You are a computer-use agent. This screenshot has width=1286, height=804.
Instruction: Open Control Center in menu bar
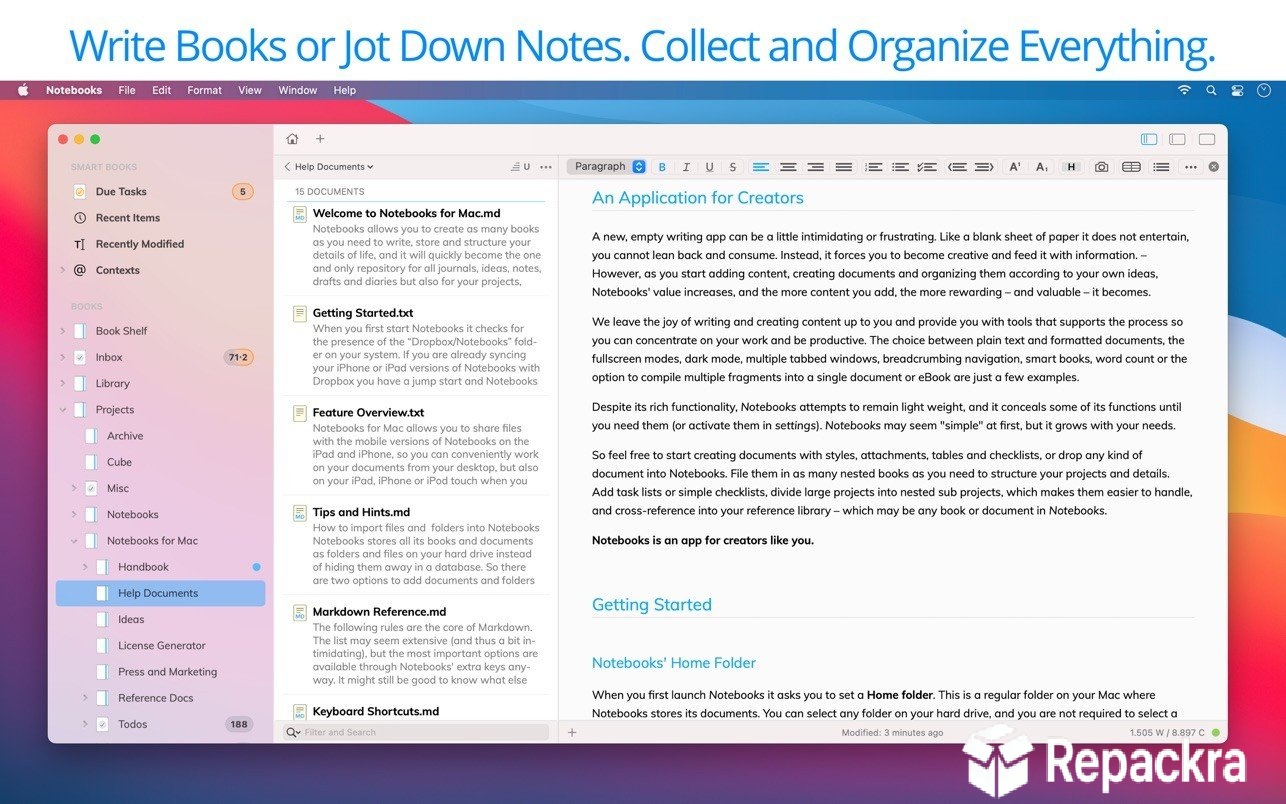(1238, 90)
